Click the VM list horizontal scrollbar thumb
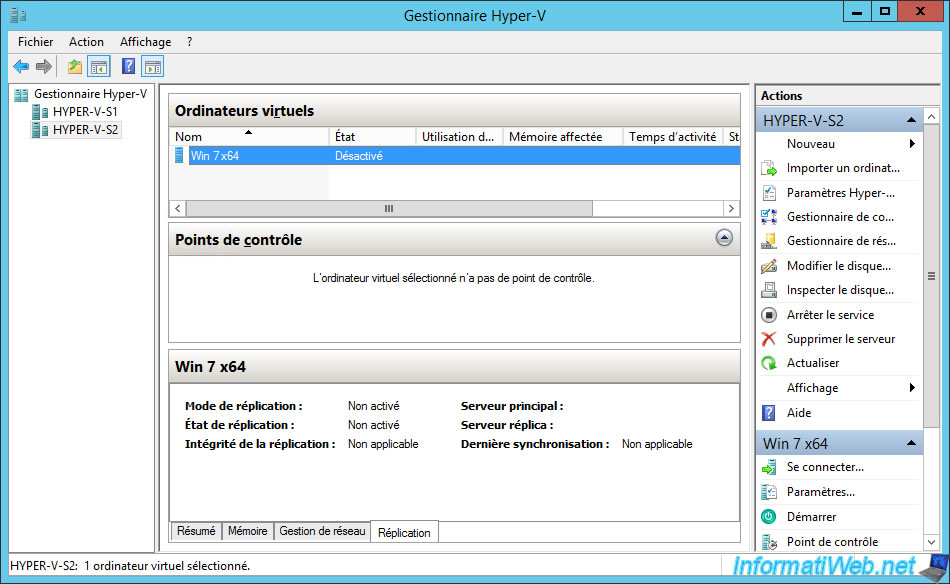950x584 pixels. click(389, 208)
